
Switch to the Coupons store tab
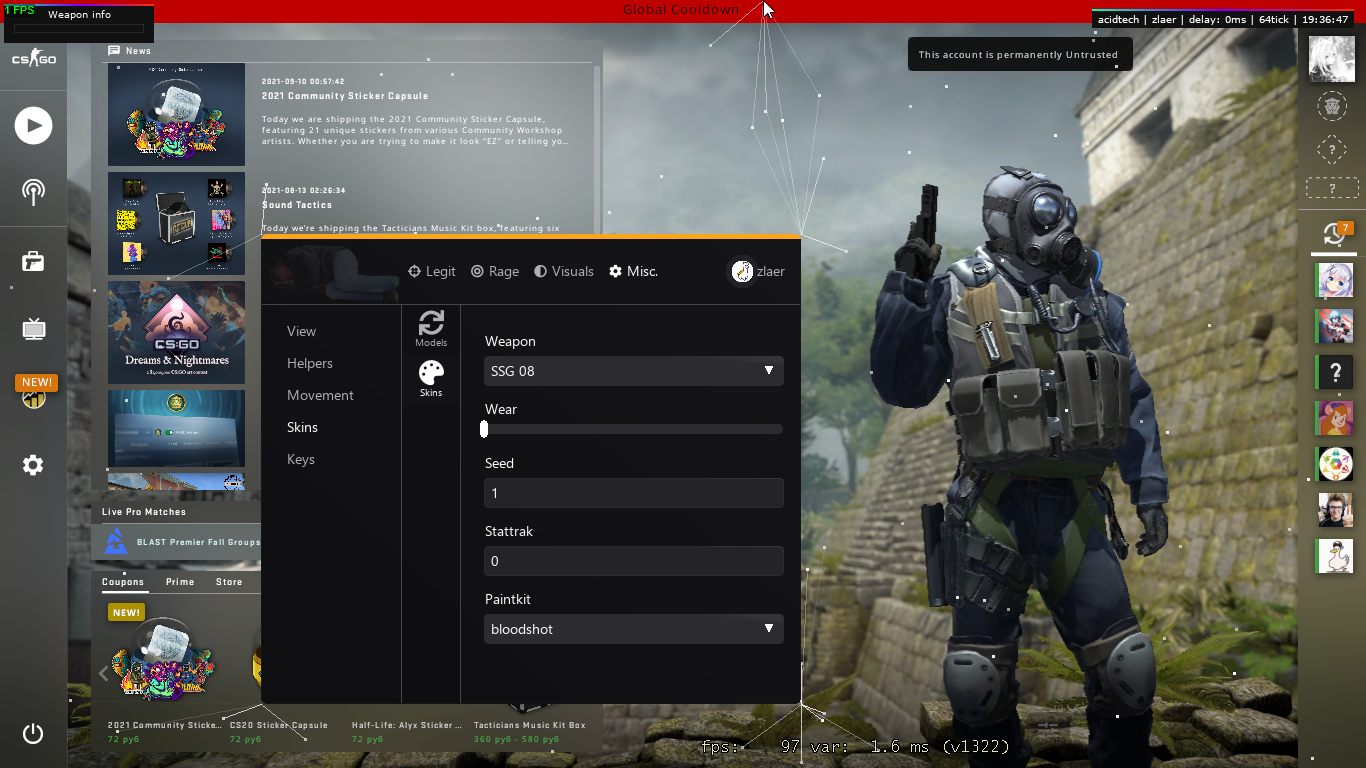pyautogui.click(x=123, y=582)
